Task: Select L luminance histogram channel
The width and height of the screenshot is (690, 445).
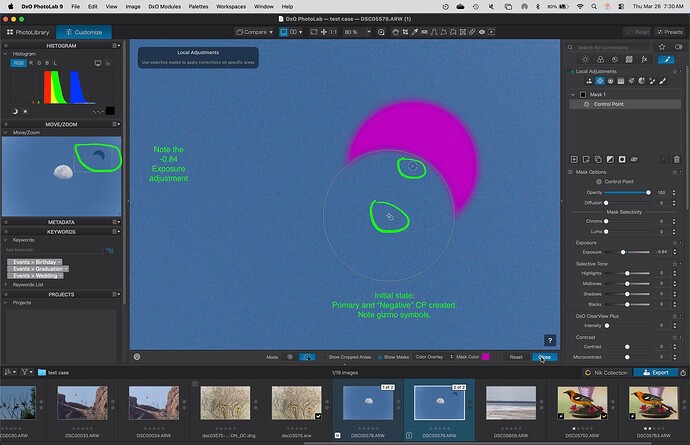Action: click(x=55, y=63)
